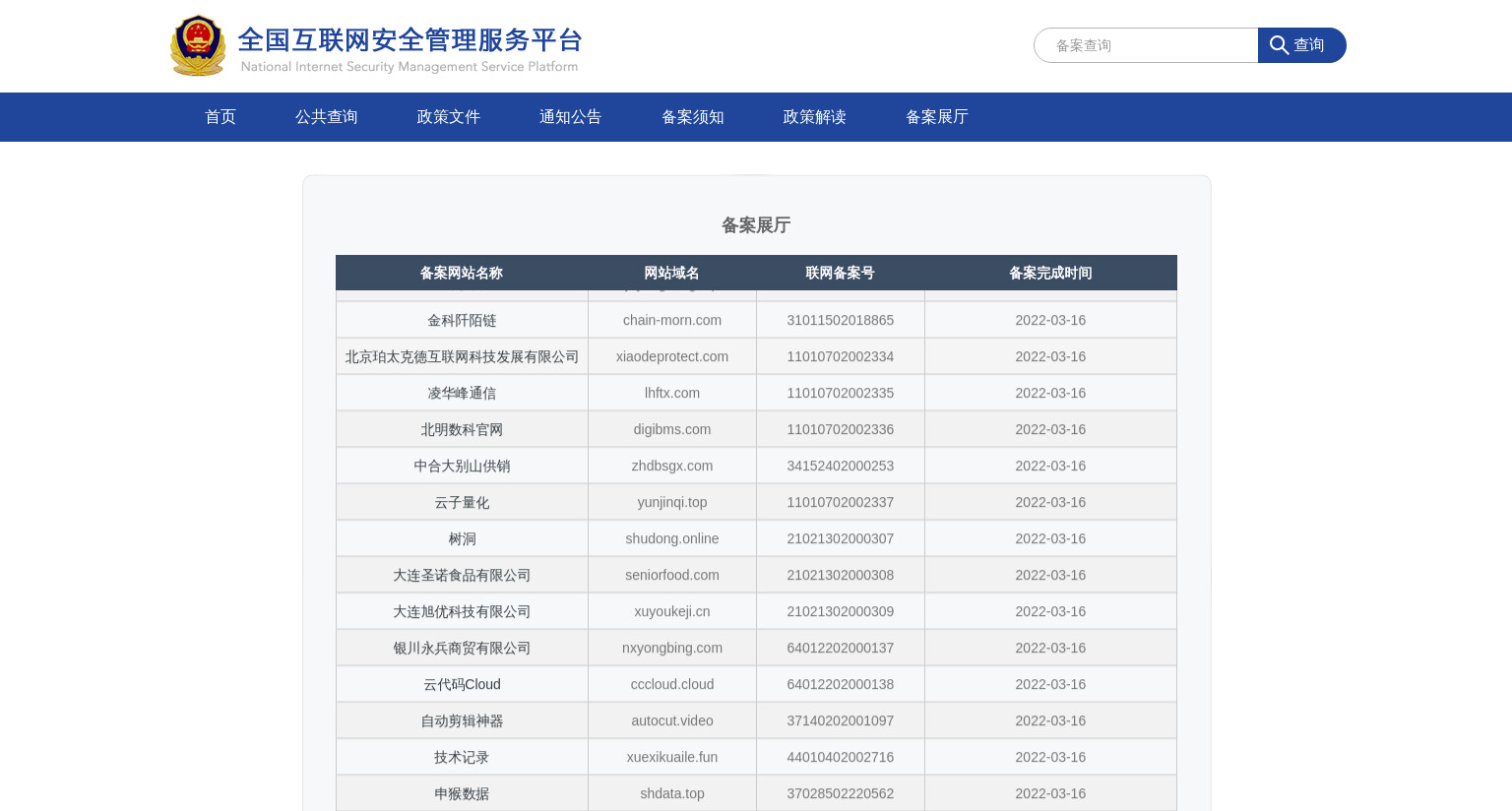1512x811 pixels.
Task: Select the 北明数科官网 site name cell
Action: point(462,429)
